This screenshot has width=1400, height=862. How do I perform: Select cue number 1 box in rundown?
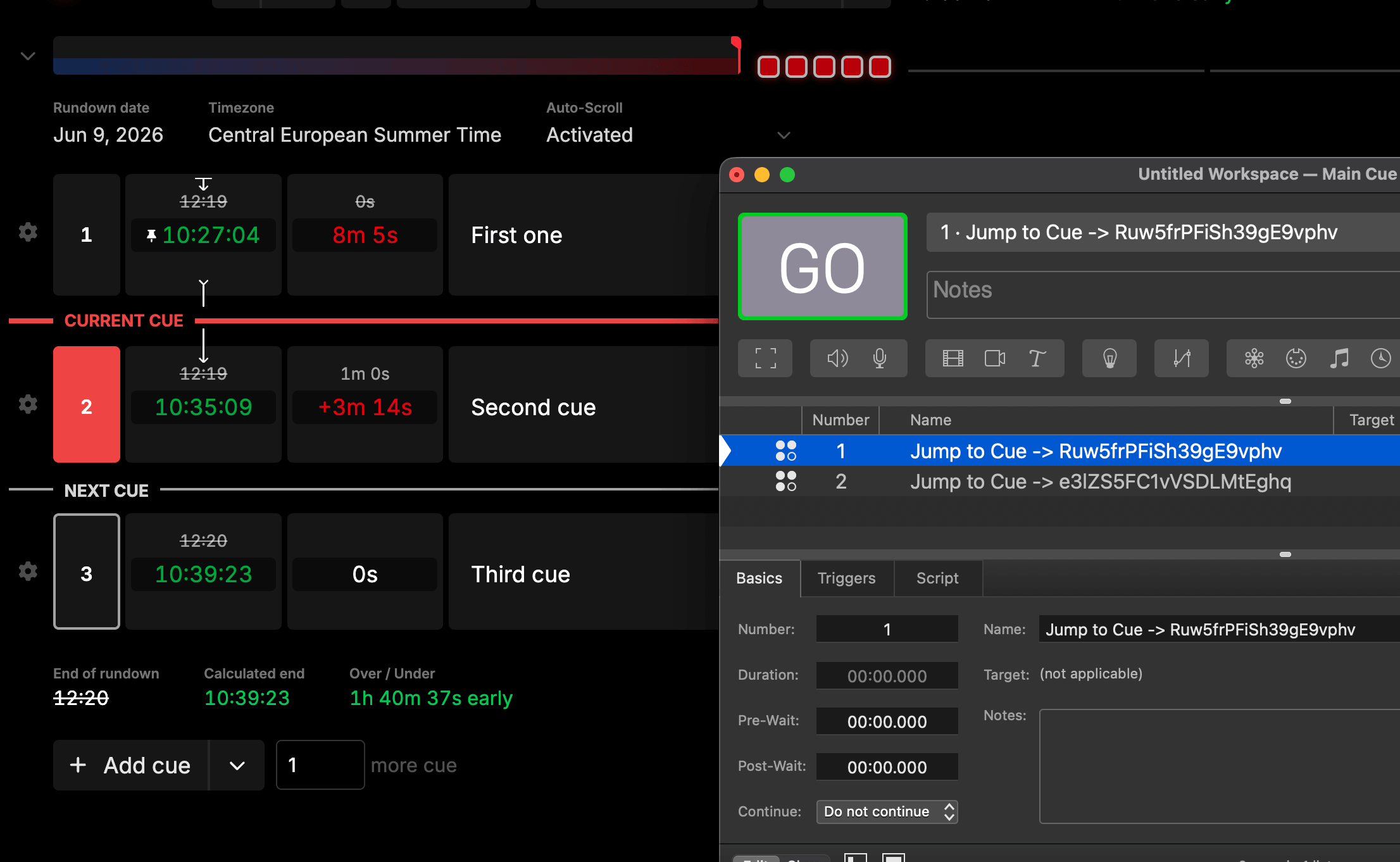pyautogui.click(x=87, y=235)
